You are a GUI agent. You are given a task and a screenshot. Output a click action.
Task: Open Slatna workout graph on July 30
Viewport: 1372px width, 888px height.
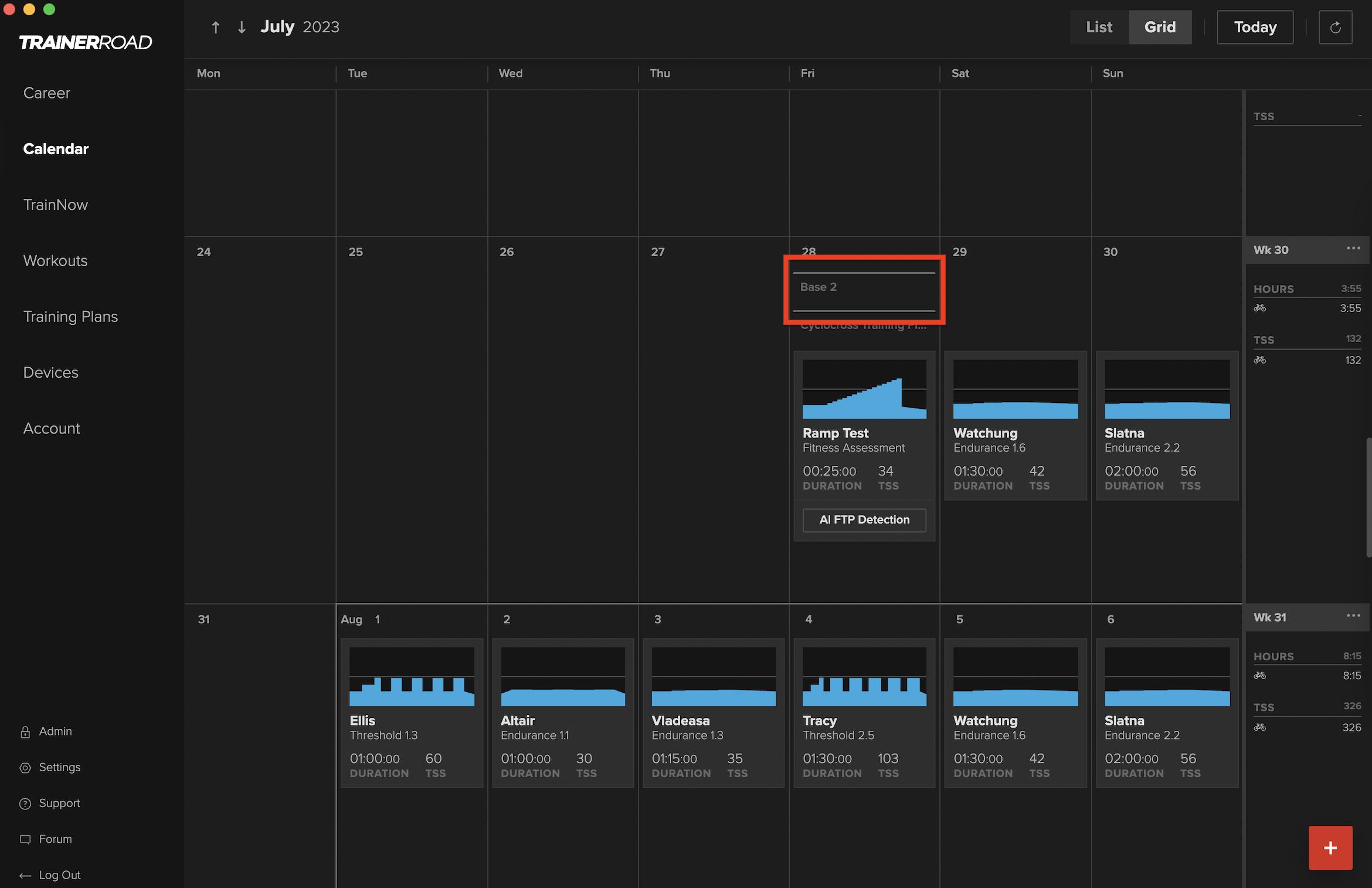tap(1167, 389)
